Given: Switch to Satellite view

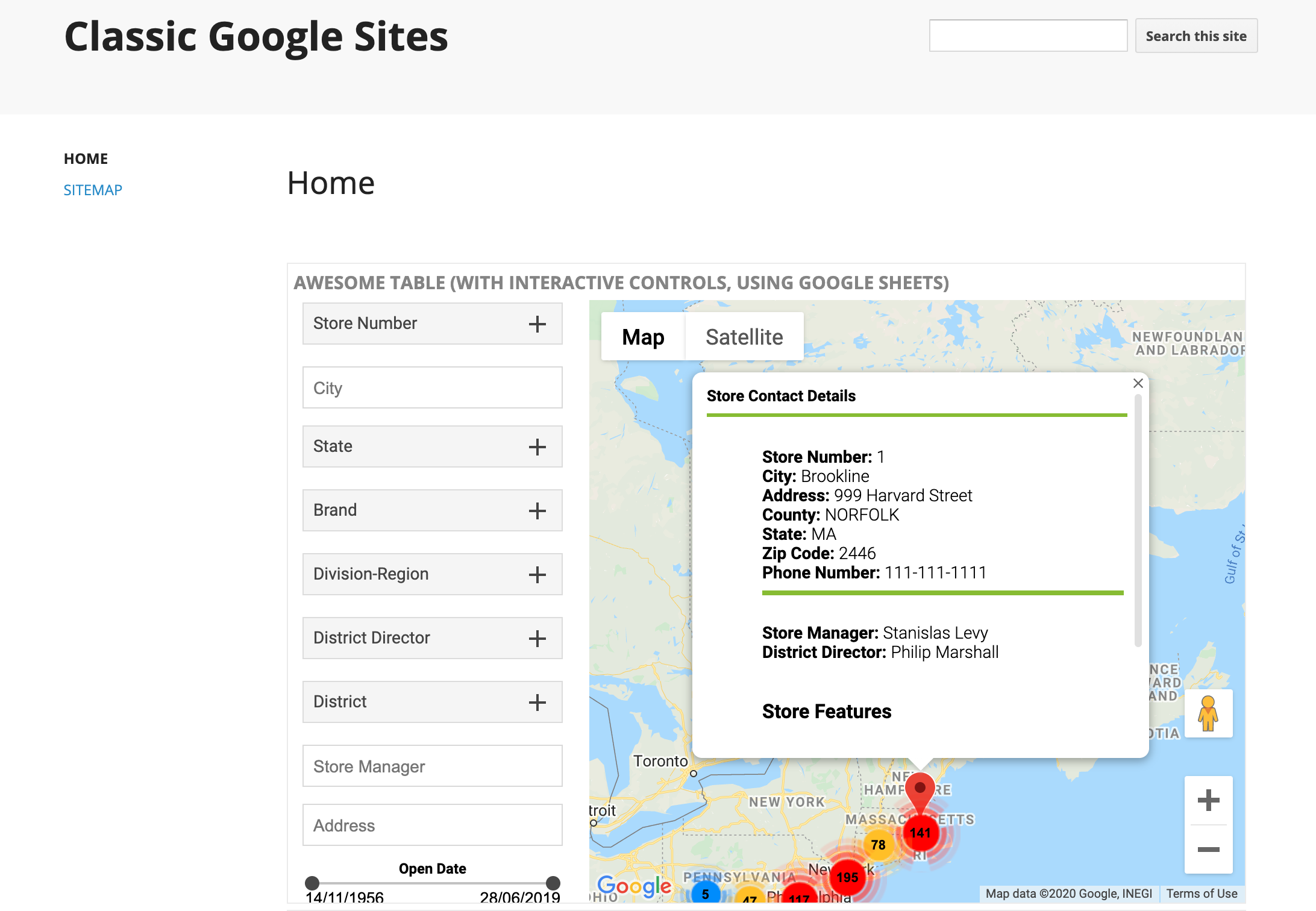Looking at the screenshot, I should 744,337.
